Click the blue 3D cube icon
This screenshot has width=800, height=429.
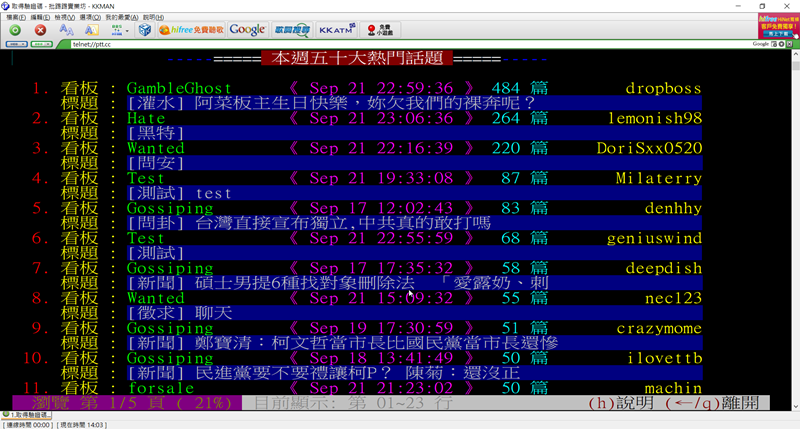[x=145, y=30]
